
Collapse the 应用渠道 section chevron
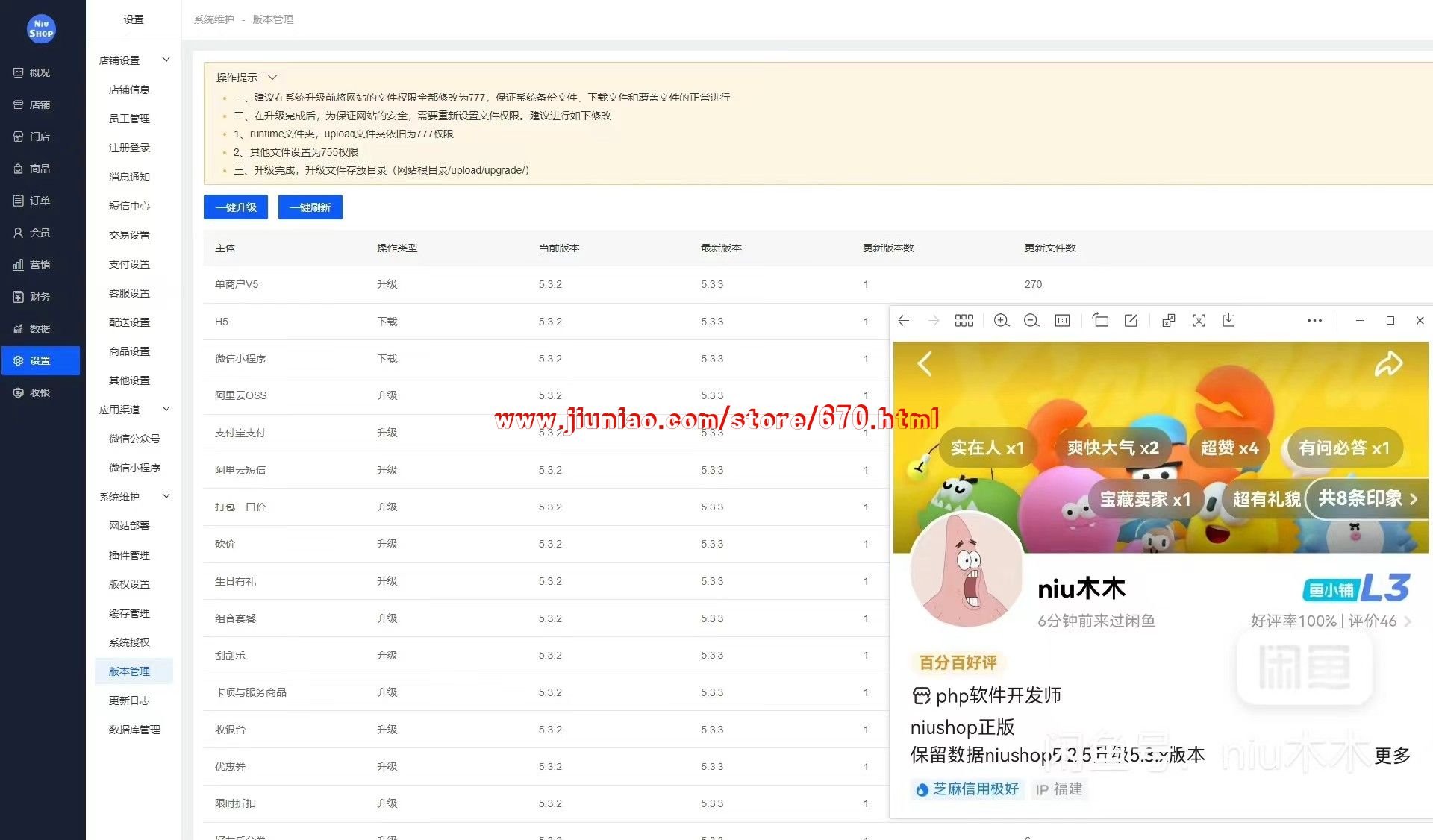pos(166,410)
